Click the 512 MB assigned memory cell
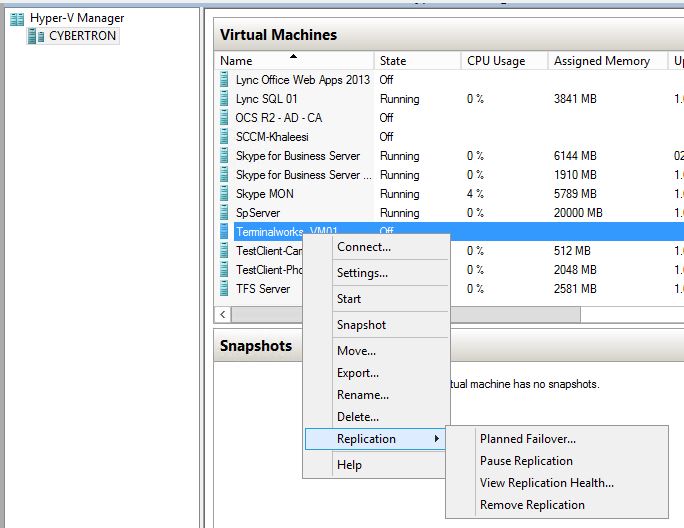This screenshot has height=528, width=684. (x=572, y=251)
